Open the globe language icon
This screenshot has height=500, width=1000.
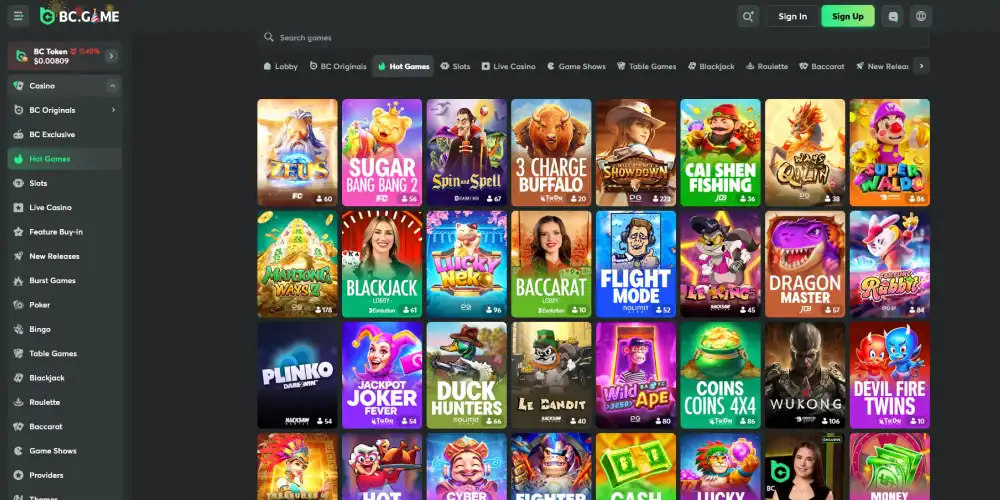coord(921,16)
